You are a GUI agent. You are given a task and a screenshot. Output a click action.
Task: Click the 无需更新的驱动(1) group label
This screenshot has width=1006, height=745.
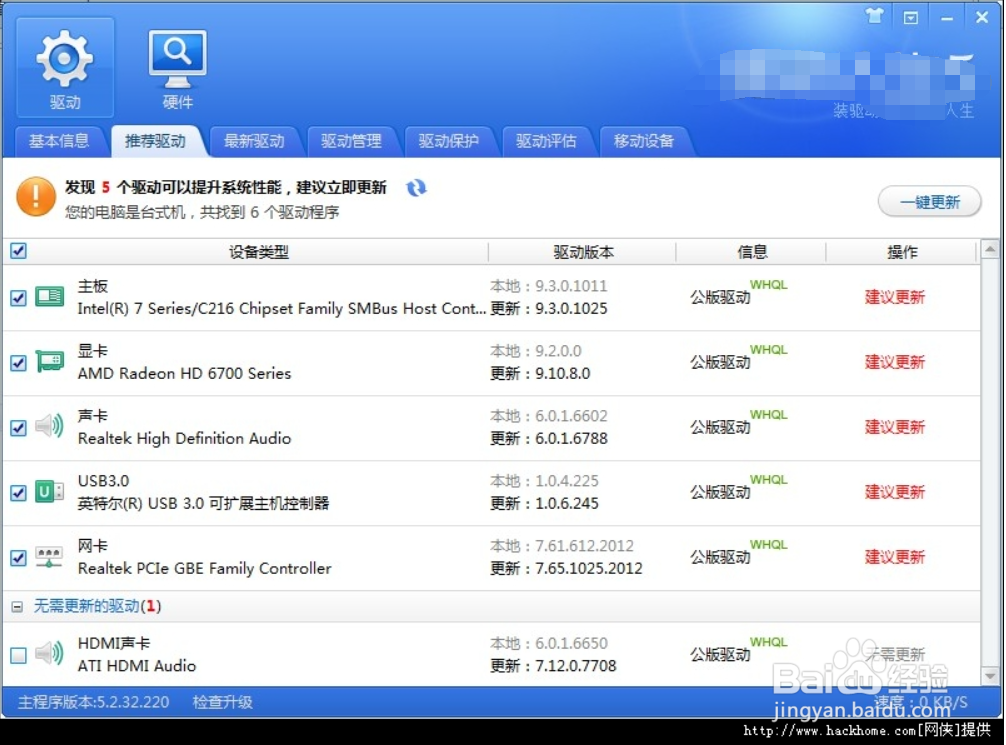[98, 606]
